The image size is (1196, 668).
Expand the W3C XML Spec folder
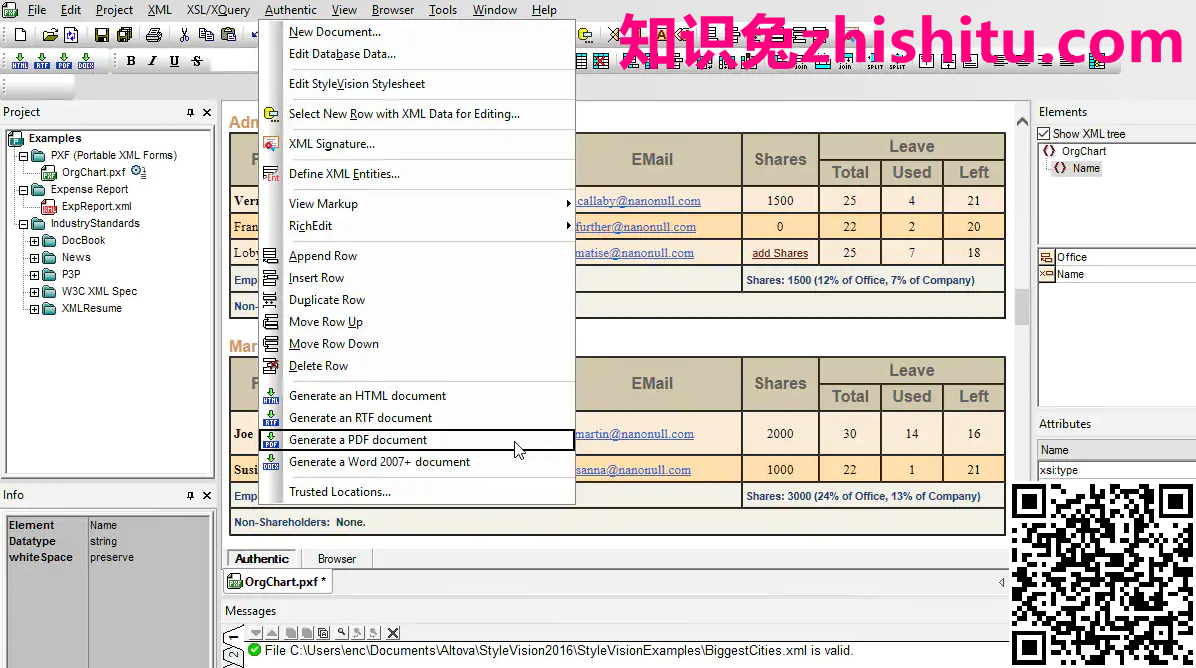34,292
